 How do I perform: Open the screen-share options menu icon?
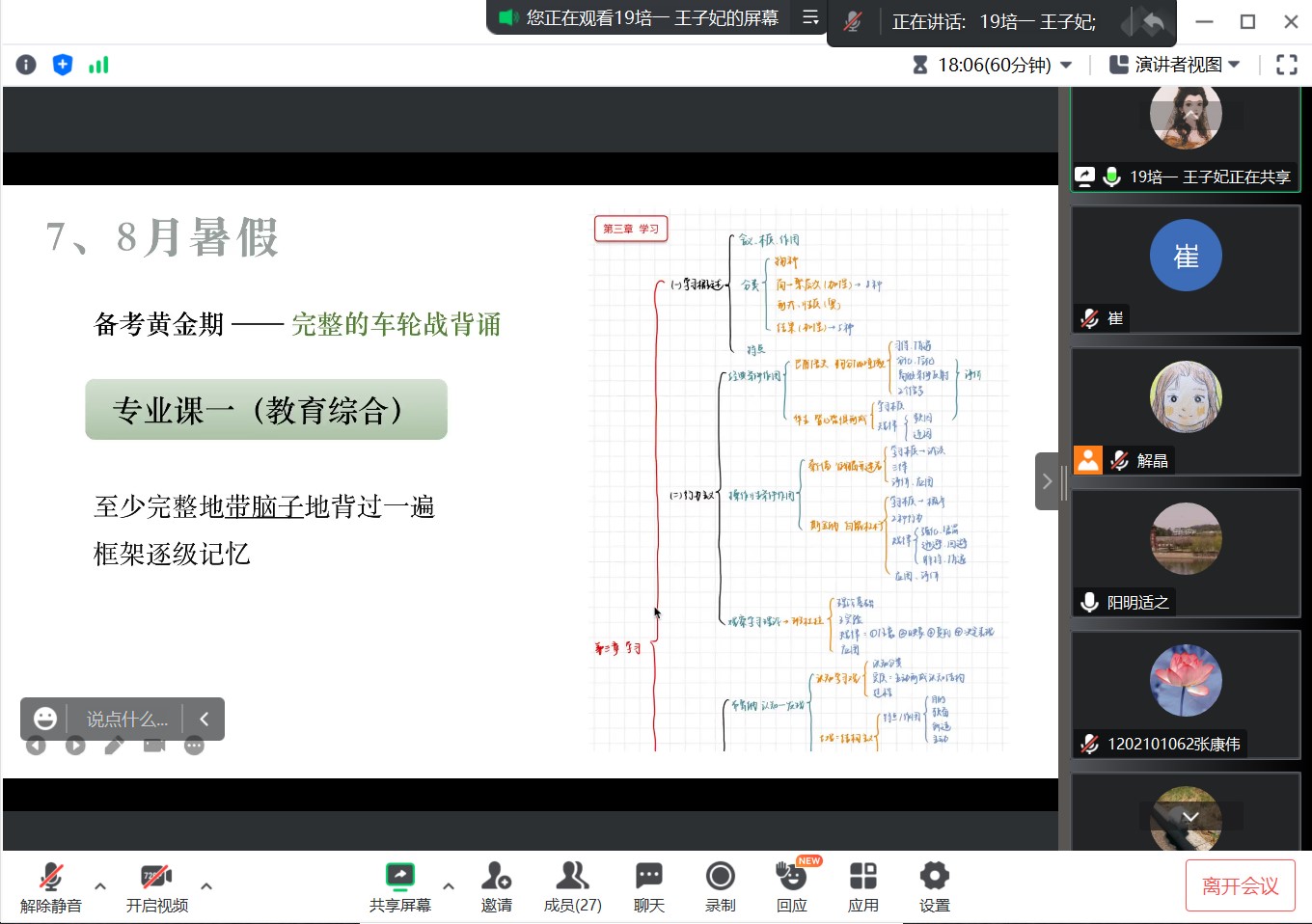tap(810, 17)
